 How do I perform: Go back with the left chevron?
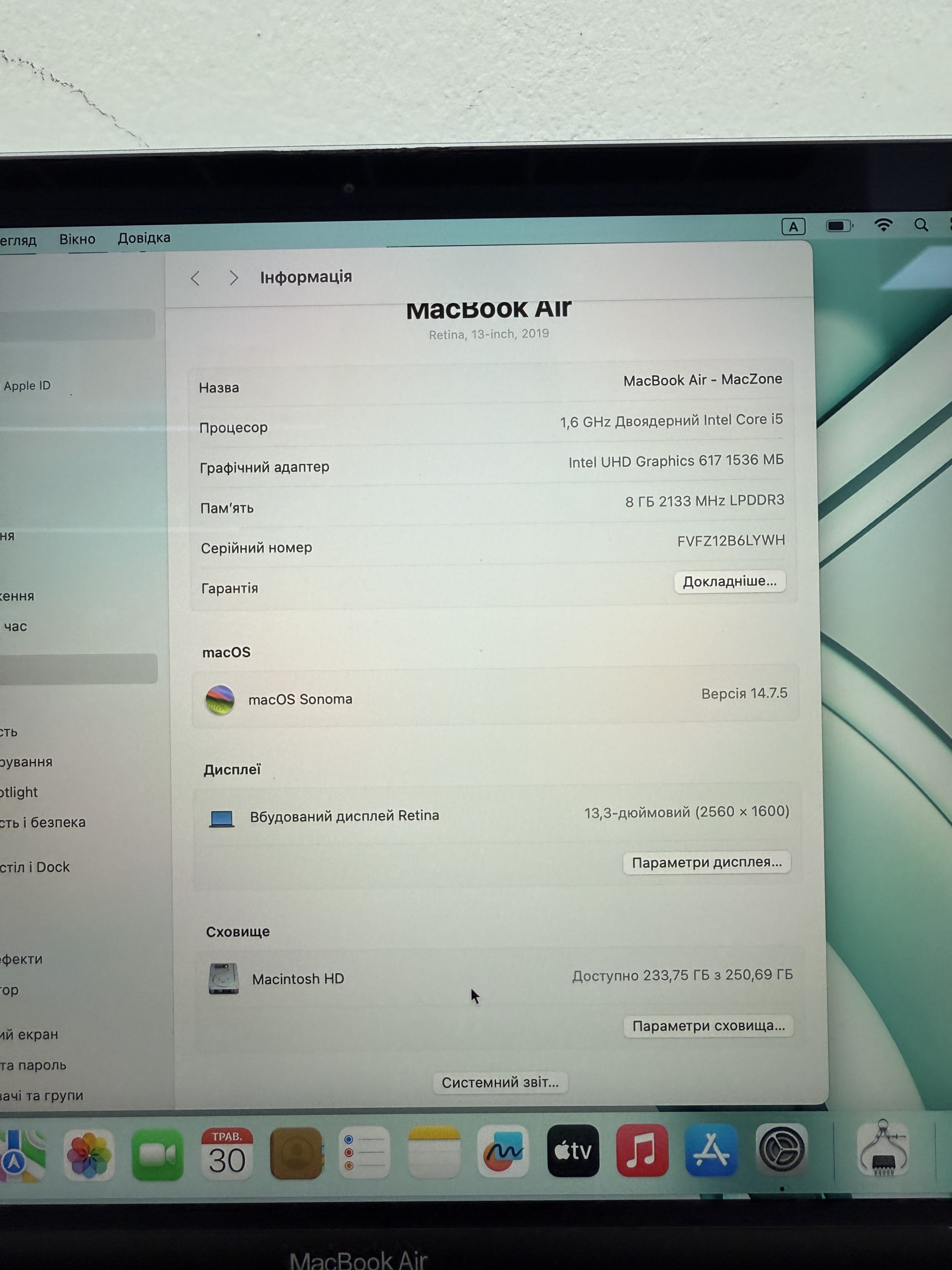[195, 278]
